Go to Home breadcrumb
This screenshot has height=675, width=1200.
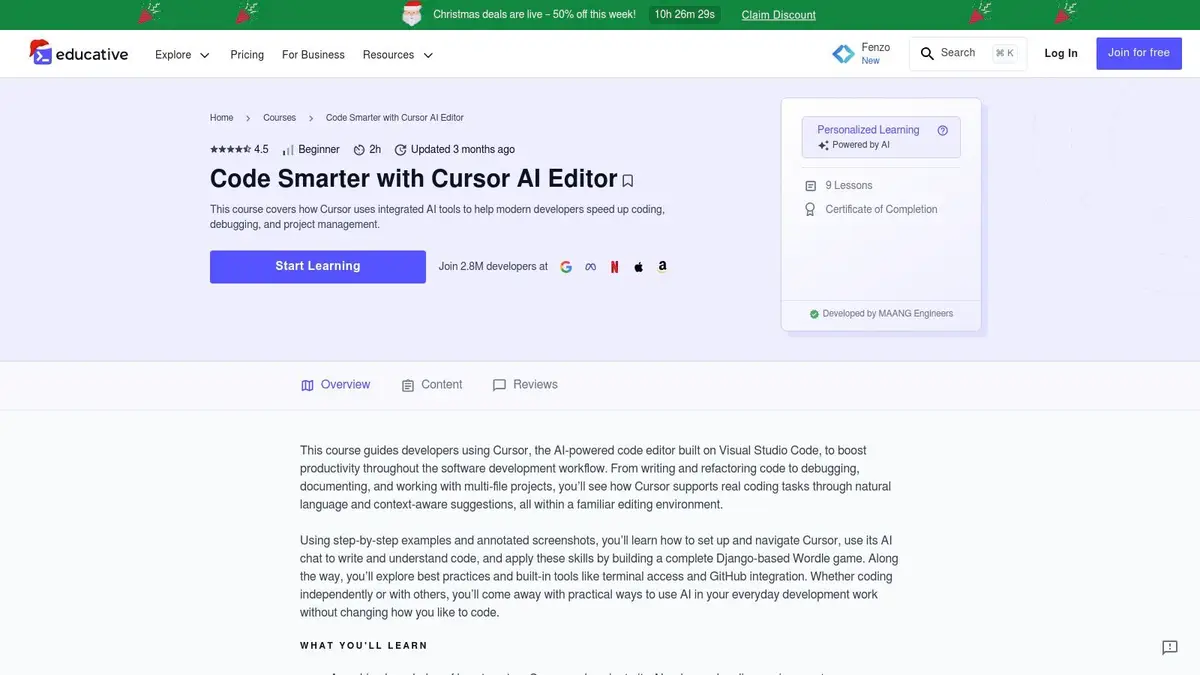pyautogui.click(x=221, y=118)
